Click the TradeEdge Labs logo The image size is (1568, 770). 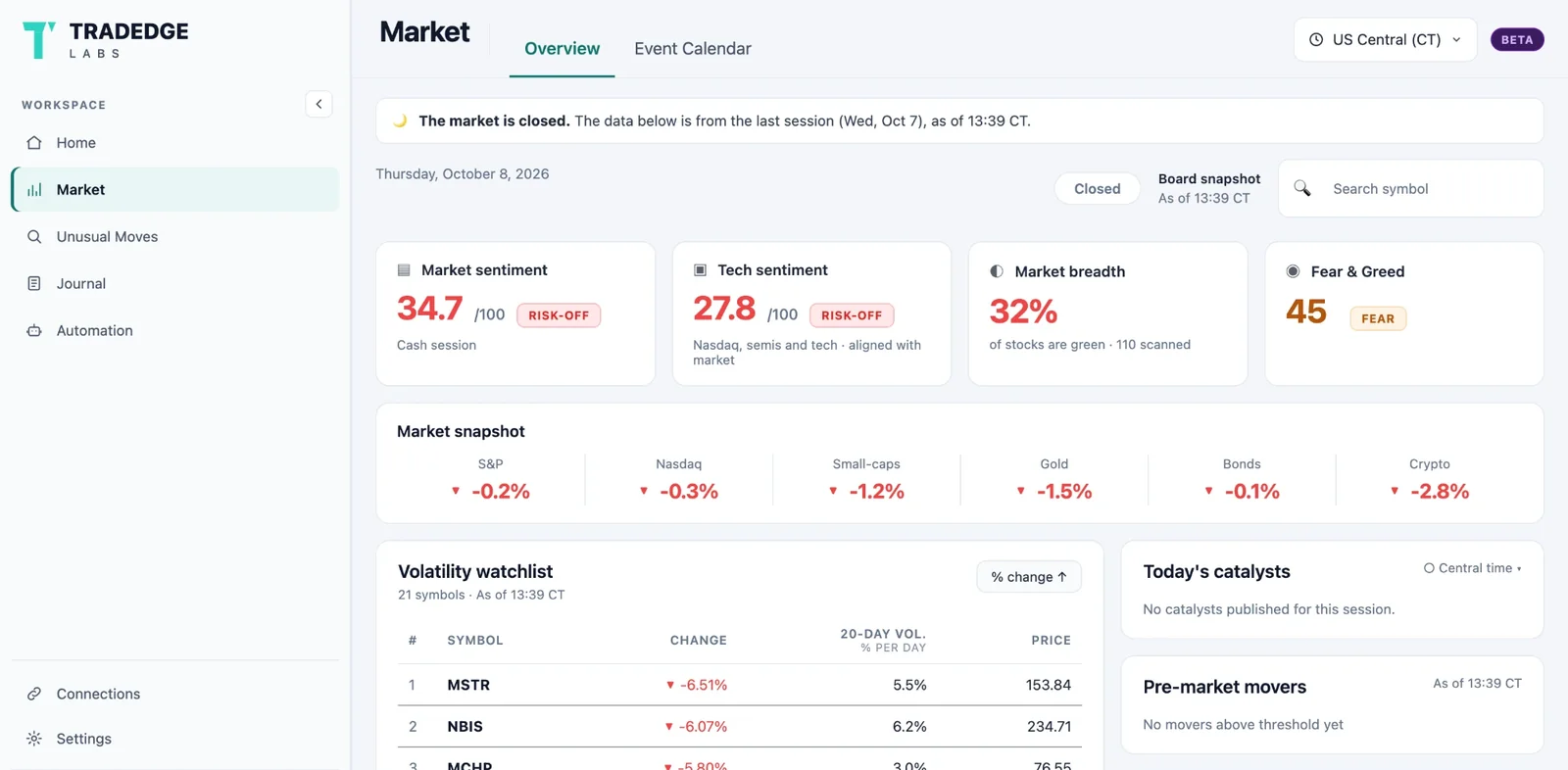(x=105, y=40)
